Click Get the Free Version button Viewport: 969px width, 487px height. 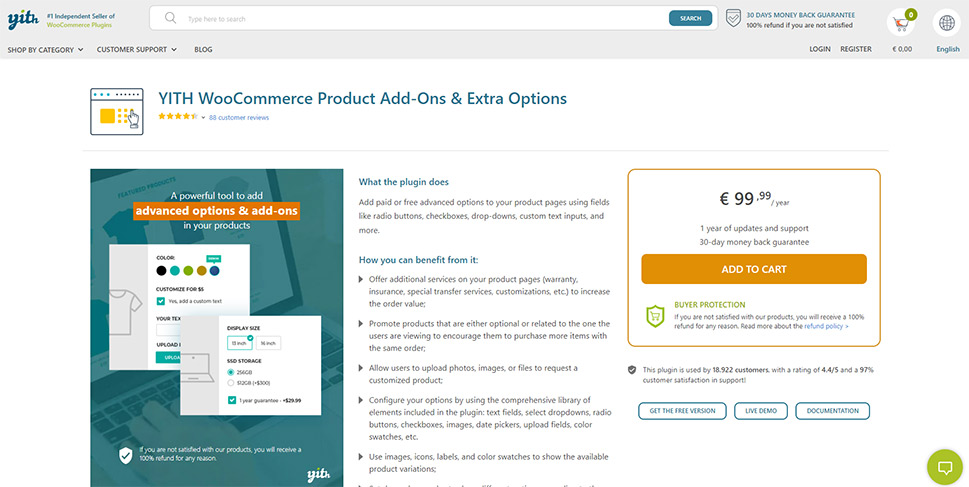(682, 411)
